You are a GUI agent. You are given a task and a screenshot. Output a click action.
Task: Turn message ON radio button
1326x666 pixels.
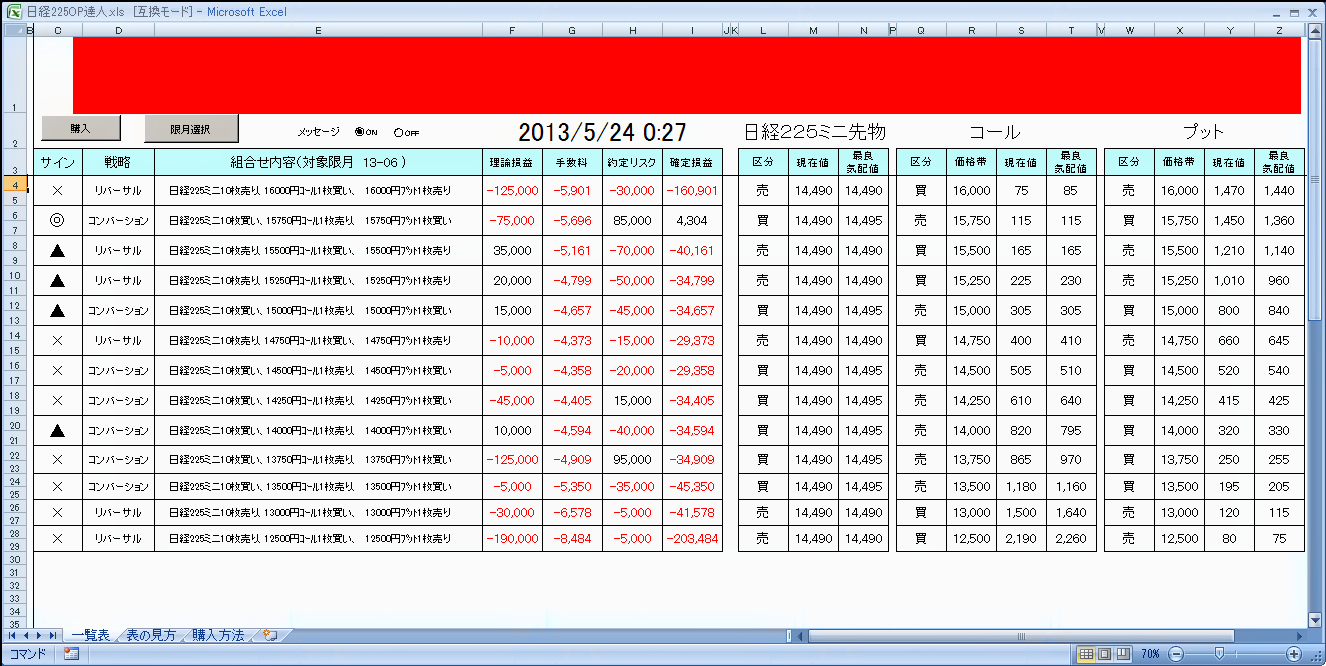(x=360, y=131)
